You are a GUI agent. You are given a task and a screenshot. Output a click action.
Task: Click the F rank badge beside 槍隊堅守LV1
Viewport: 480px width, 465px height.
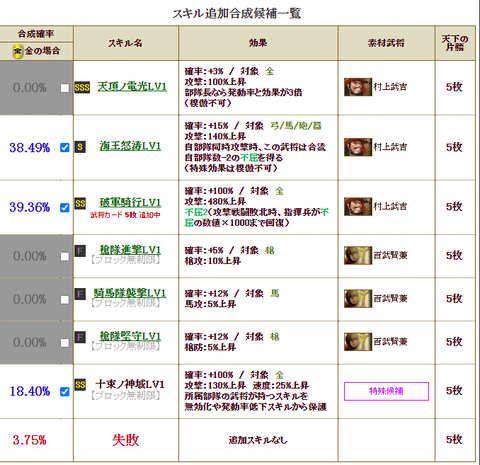pyautogui.click(x=80, y=337)
